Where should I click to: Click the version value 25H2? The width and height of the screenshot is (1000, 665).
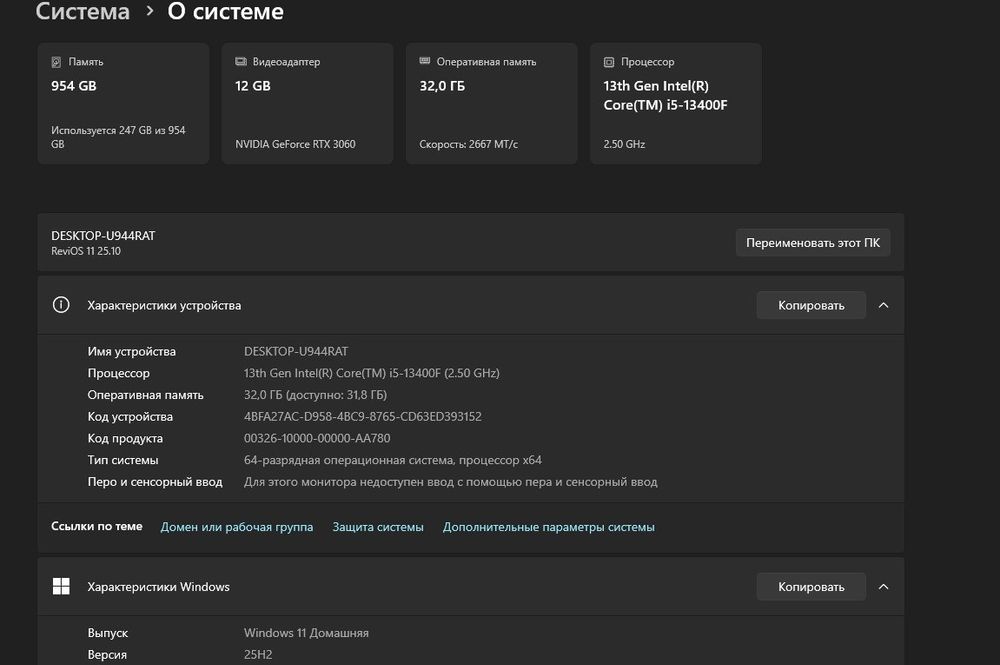258,655
